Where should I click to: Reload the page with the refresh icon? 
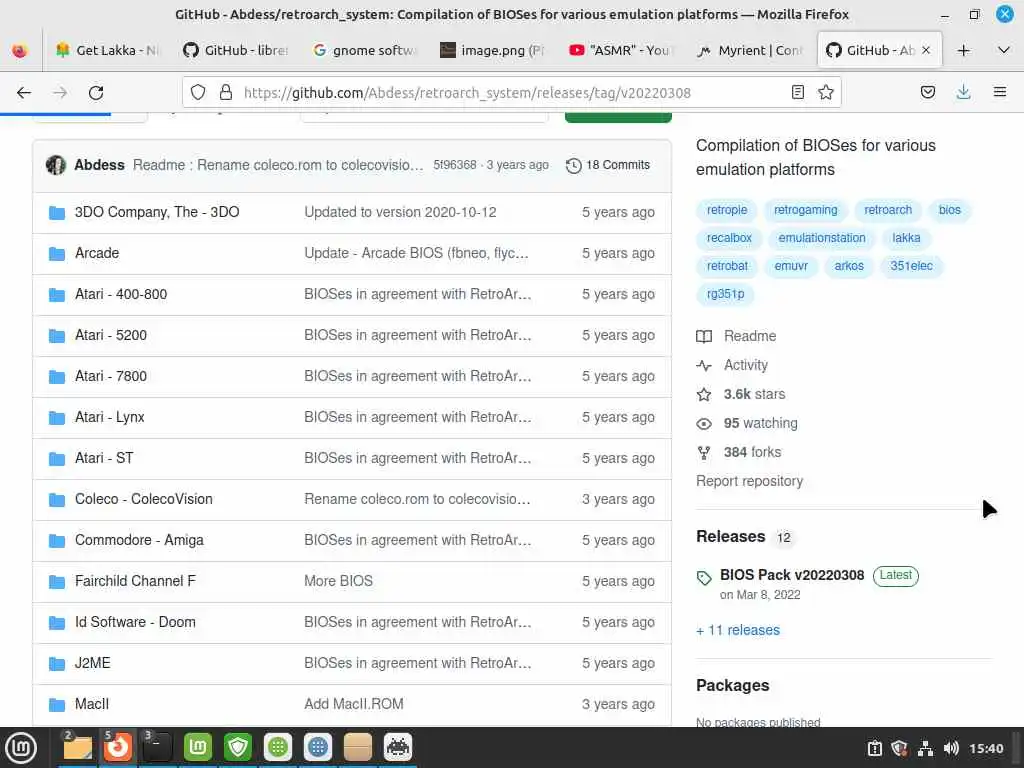tap(96, 93)
